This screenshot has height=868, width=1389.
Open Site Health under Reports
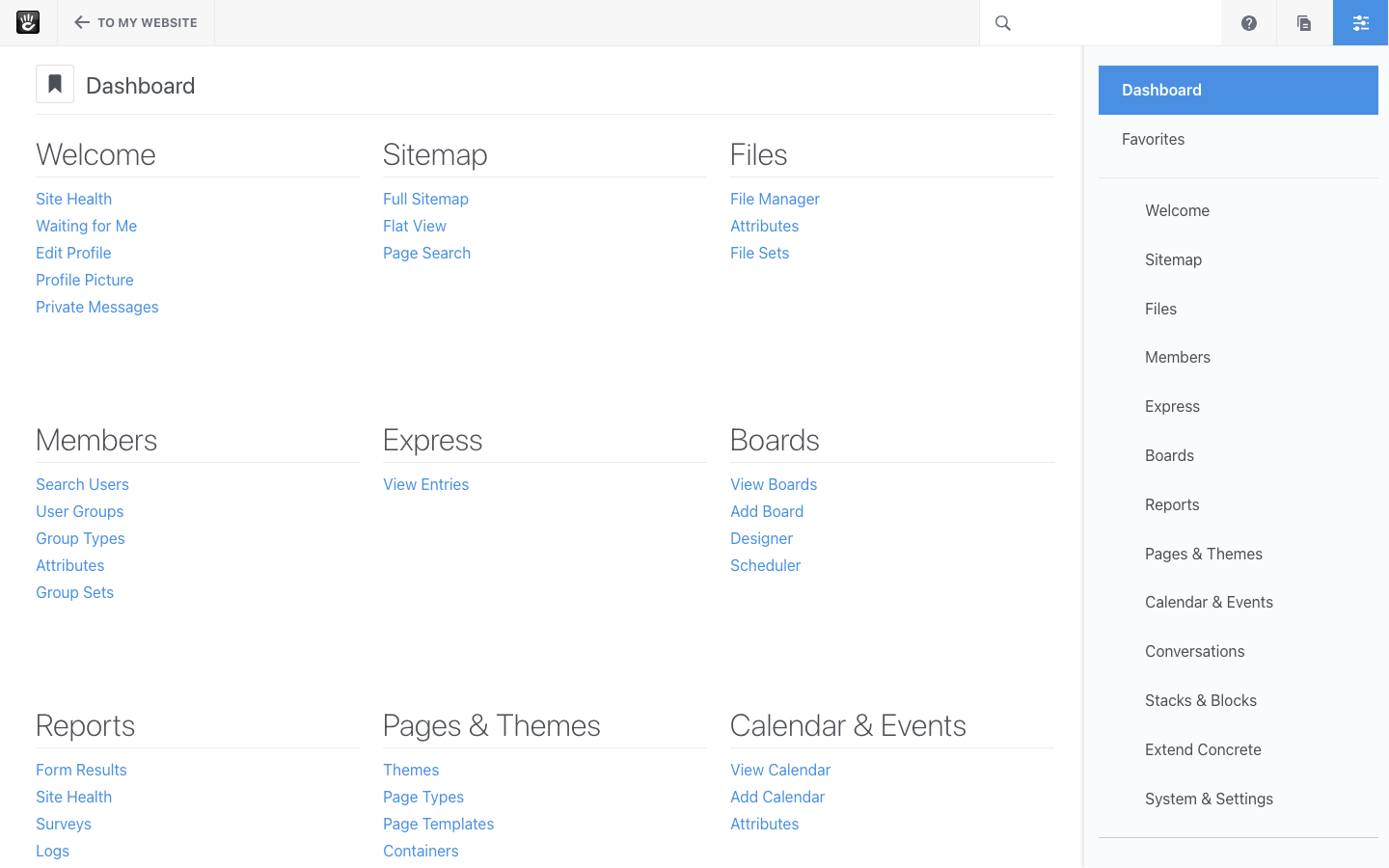coord(73,797)
